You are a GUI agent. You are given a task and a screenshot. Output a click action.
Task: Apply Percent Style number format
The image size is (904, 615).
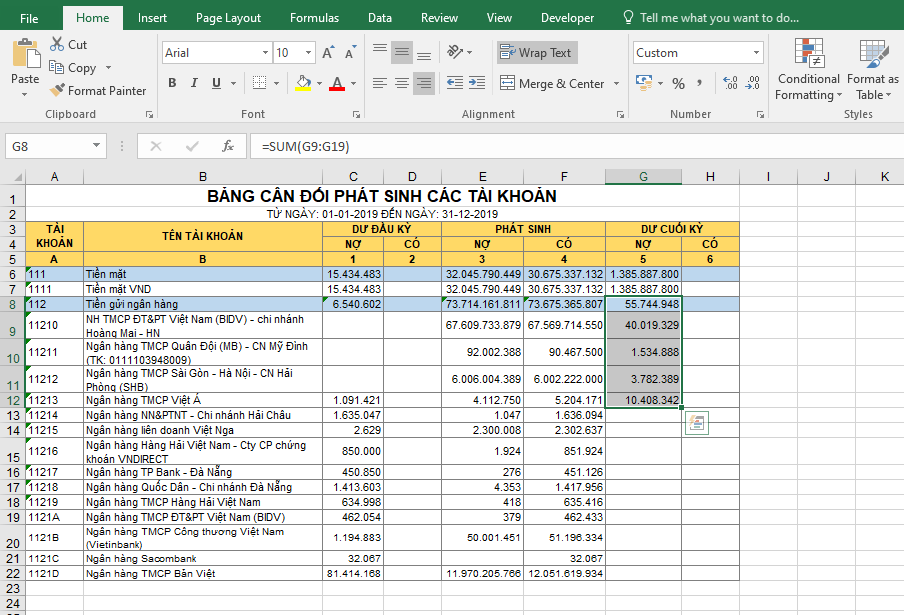click(679, 84)
